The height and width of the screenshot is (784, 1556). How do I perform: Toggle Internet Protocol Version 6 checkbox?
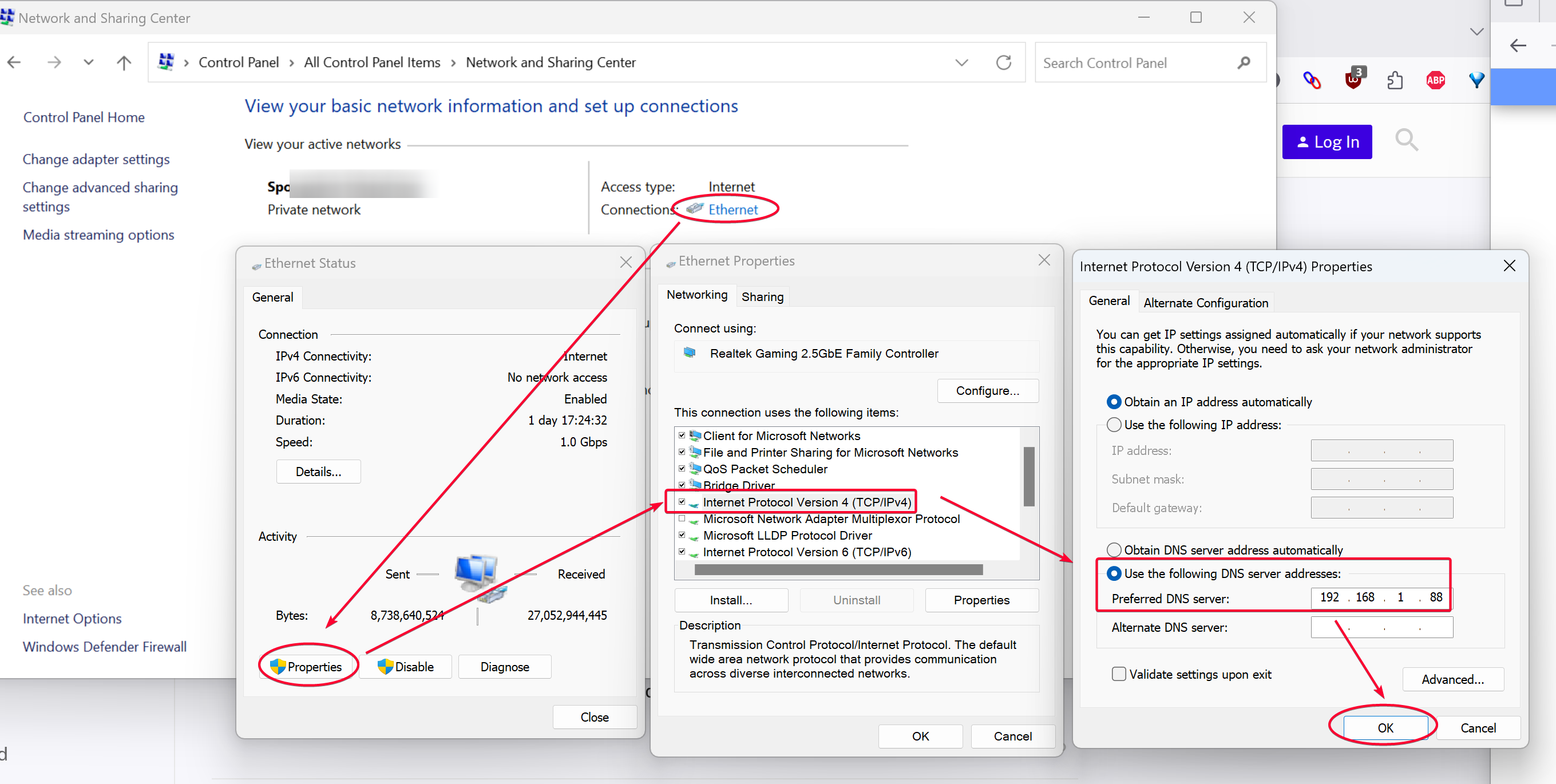(682, 552)
